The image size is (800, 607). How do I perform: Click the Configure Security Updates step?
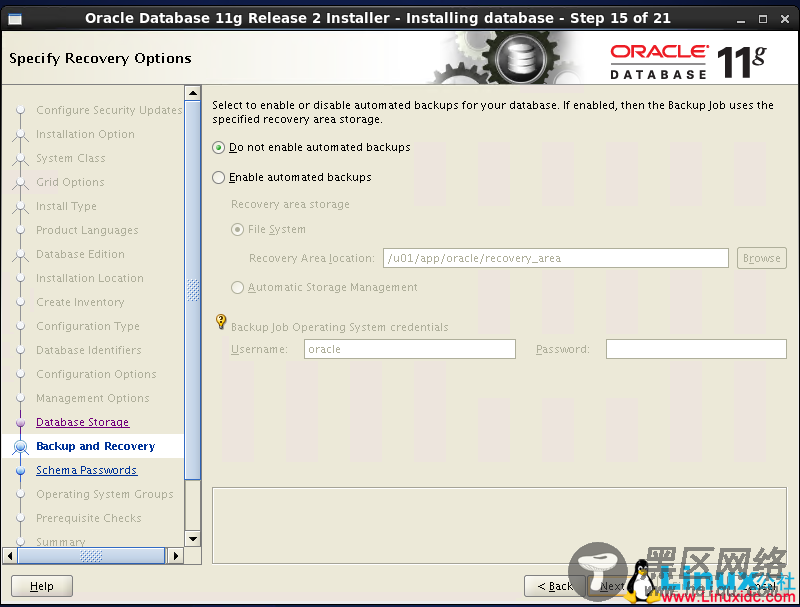point(109,110)
